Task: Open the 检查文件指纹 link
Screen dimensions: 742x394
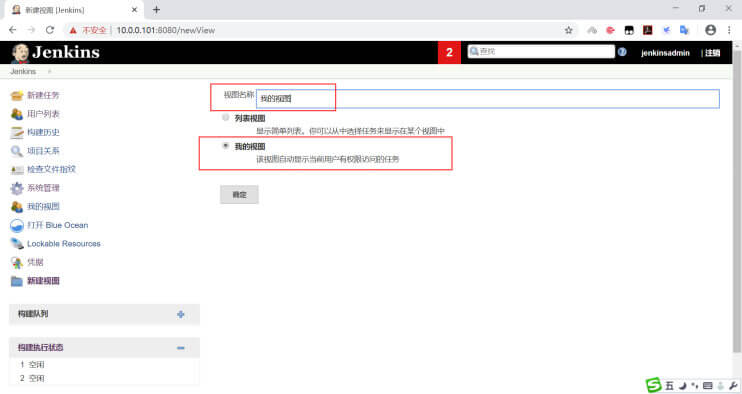Action: tap(51, 169)
